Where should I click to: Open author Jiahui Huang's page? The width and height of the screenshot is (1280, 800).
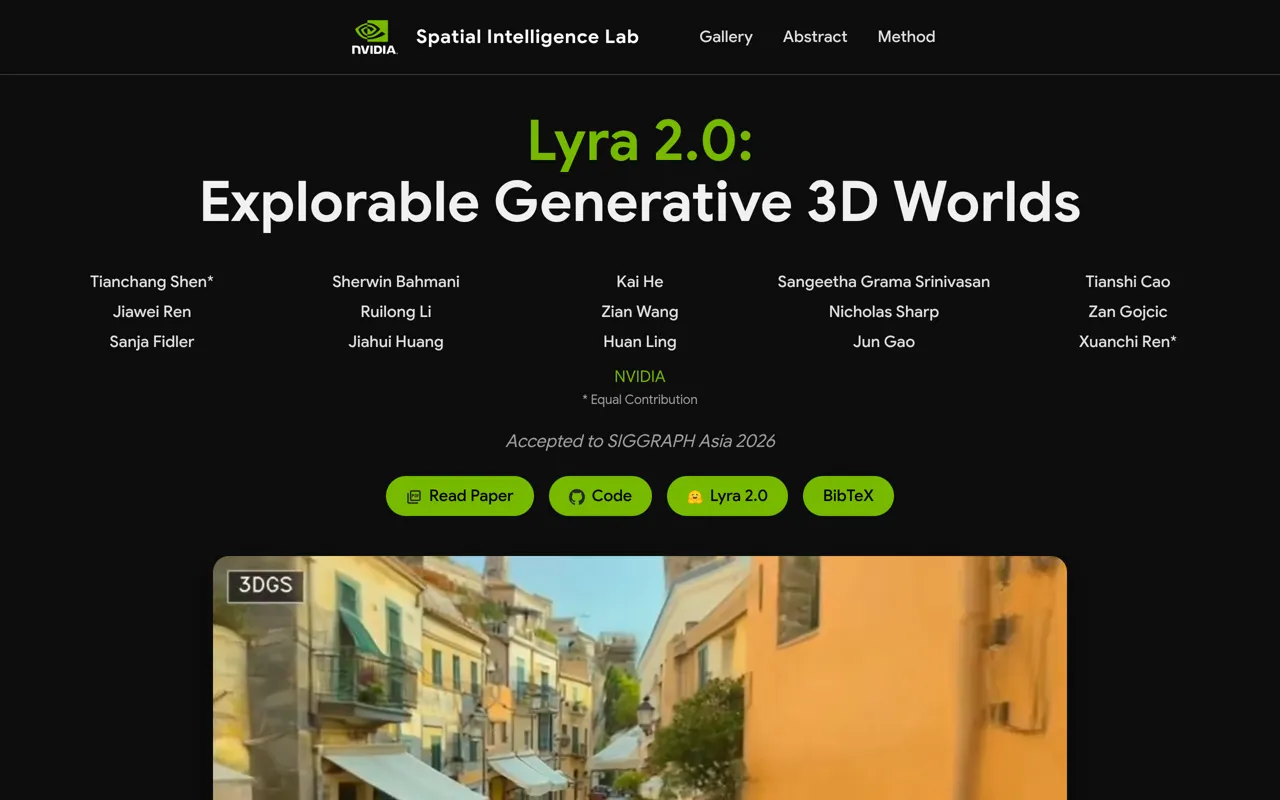396,342
